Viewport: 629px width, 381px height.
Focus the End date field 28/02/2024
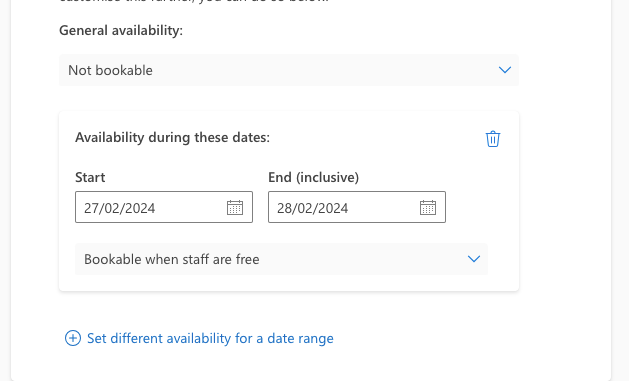[357, 207]
